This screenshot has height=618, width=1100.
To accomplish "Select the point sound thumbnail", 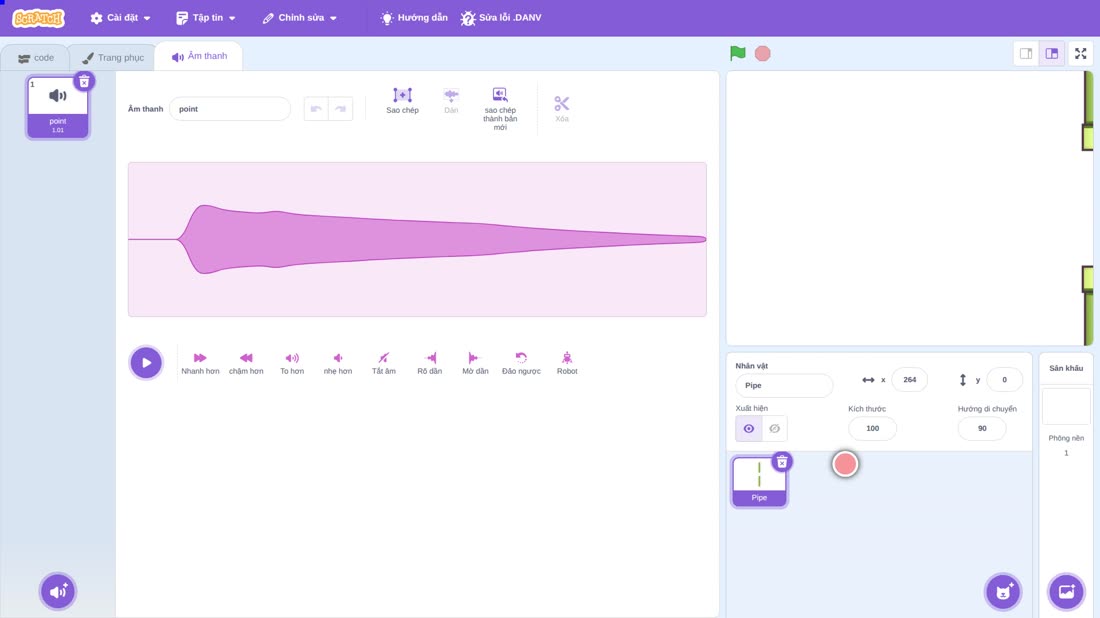I will click(x=58, y=107).
